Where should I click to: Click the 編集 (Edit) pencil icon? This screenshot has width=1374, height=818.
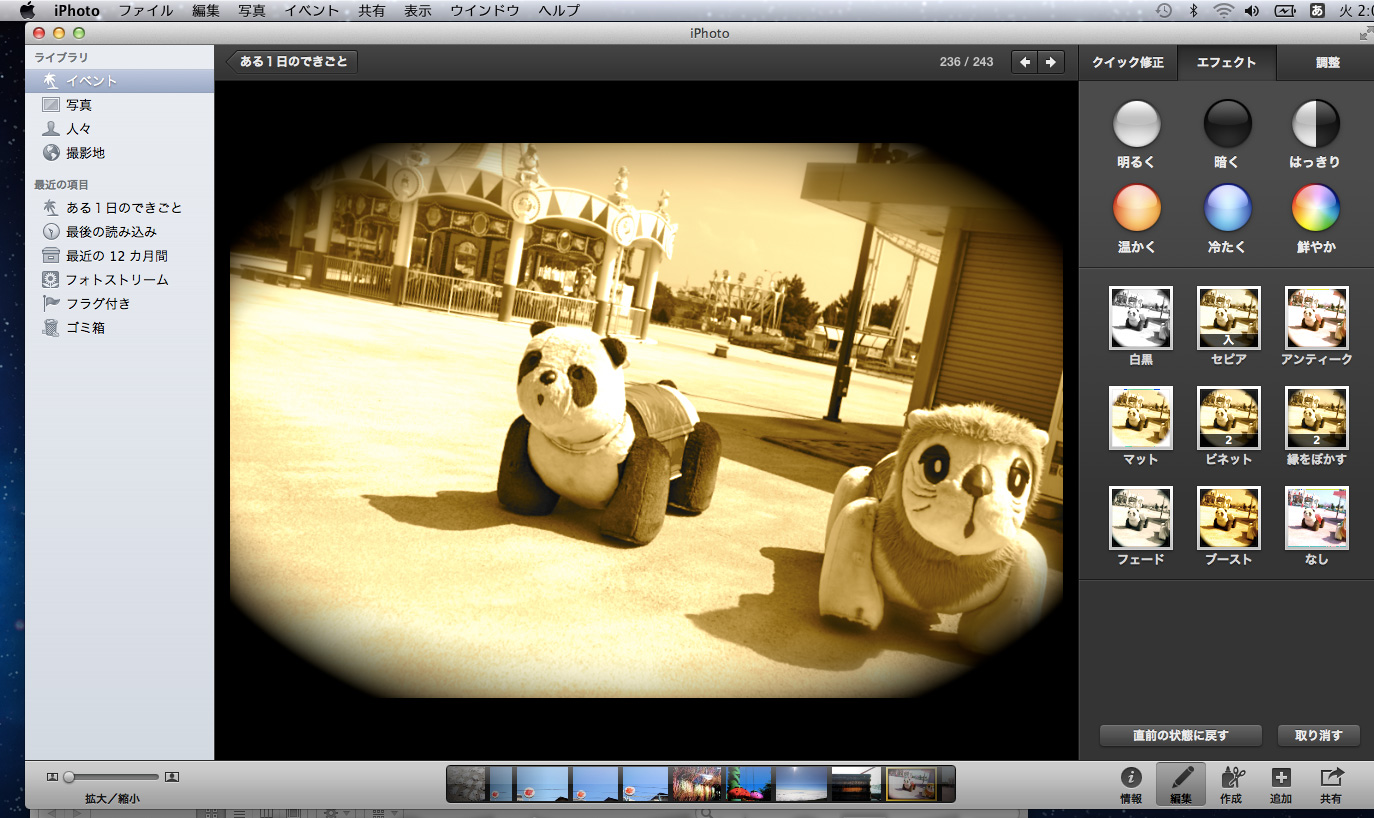[1181, 778]
